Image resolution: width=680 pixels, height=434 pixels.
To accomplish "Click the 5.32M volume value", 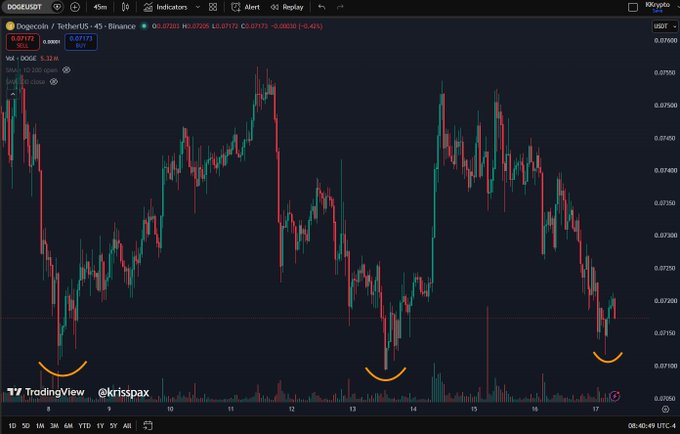I will click(49, 58).
